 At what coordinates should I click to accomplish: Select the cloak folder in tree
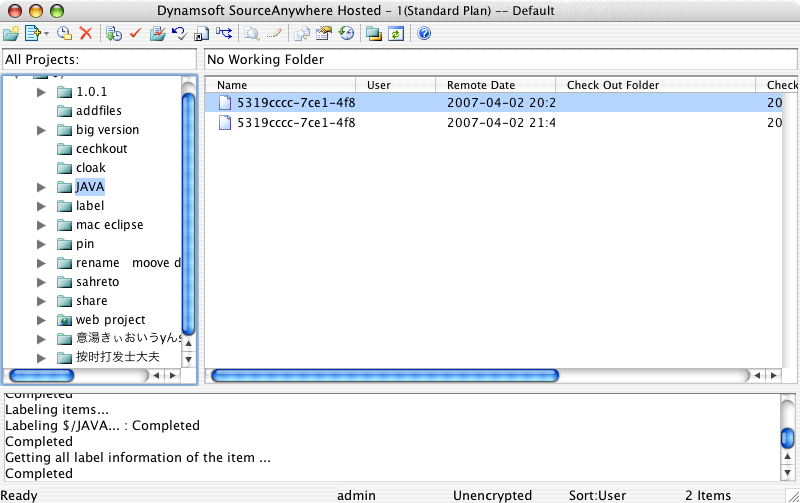pos(90,168)
